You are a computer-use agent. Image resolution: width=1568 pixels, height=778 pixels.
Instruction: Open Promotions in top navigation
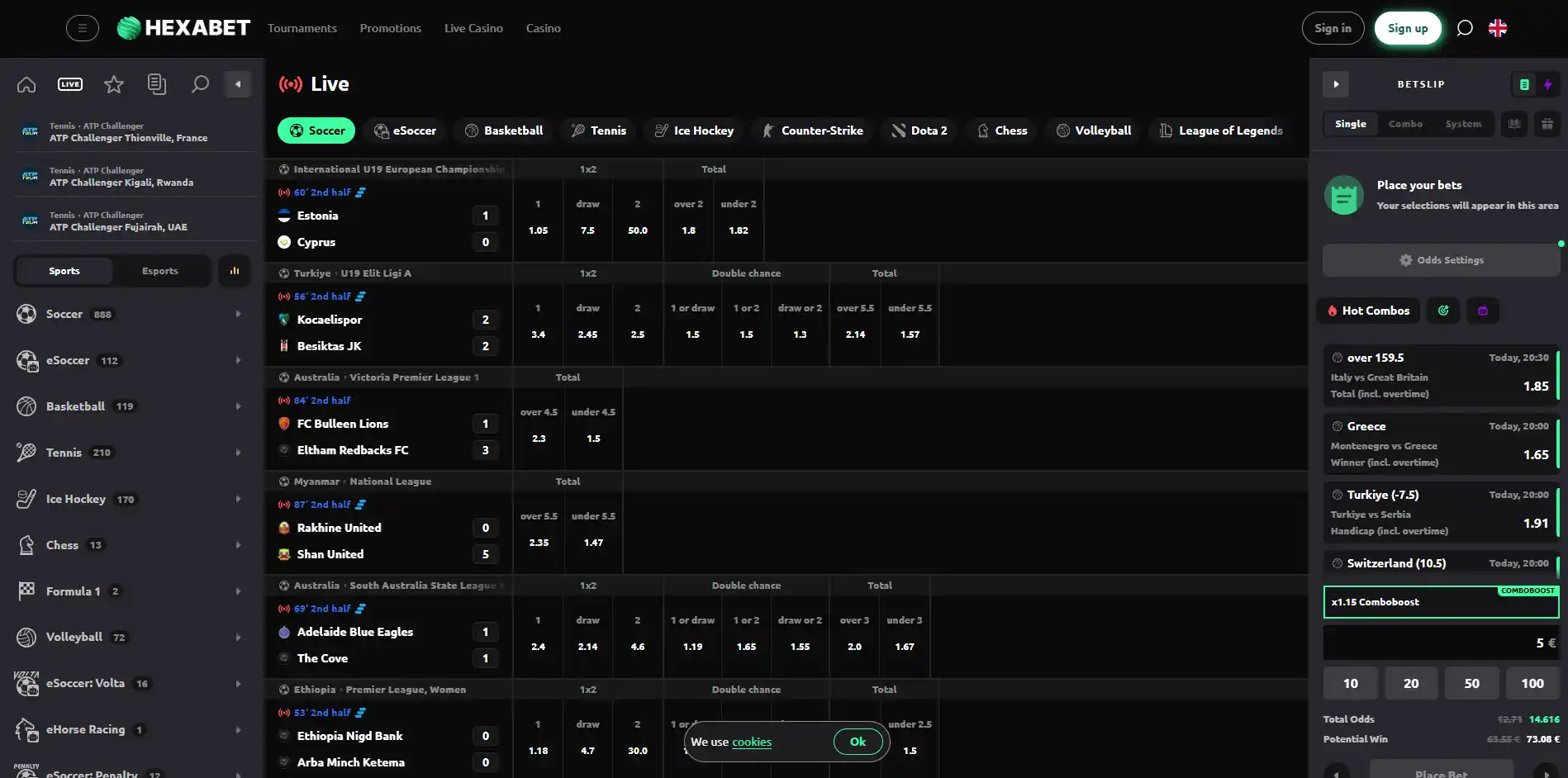391,28
